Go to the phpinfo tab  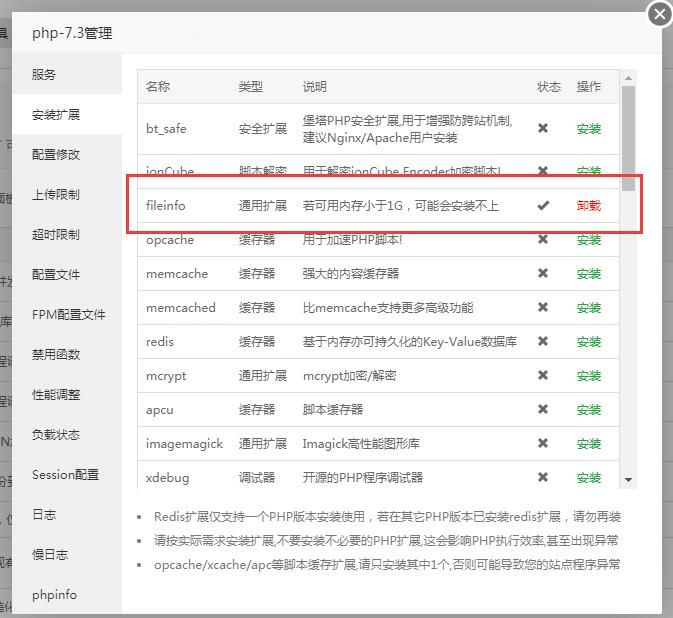54,595
